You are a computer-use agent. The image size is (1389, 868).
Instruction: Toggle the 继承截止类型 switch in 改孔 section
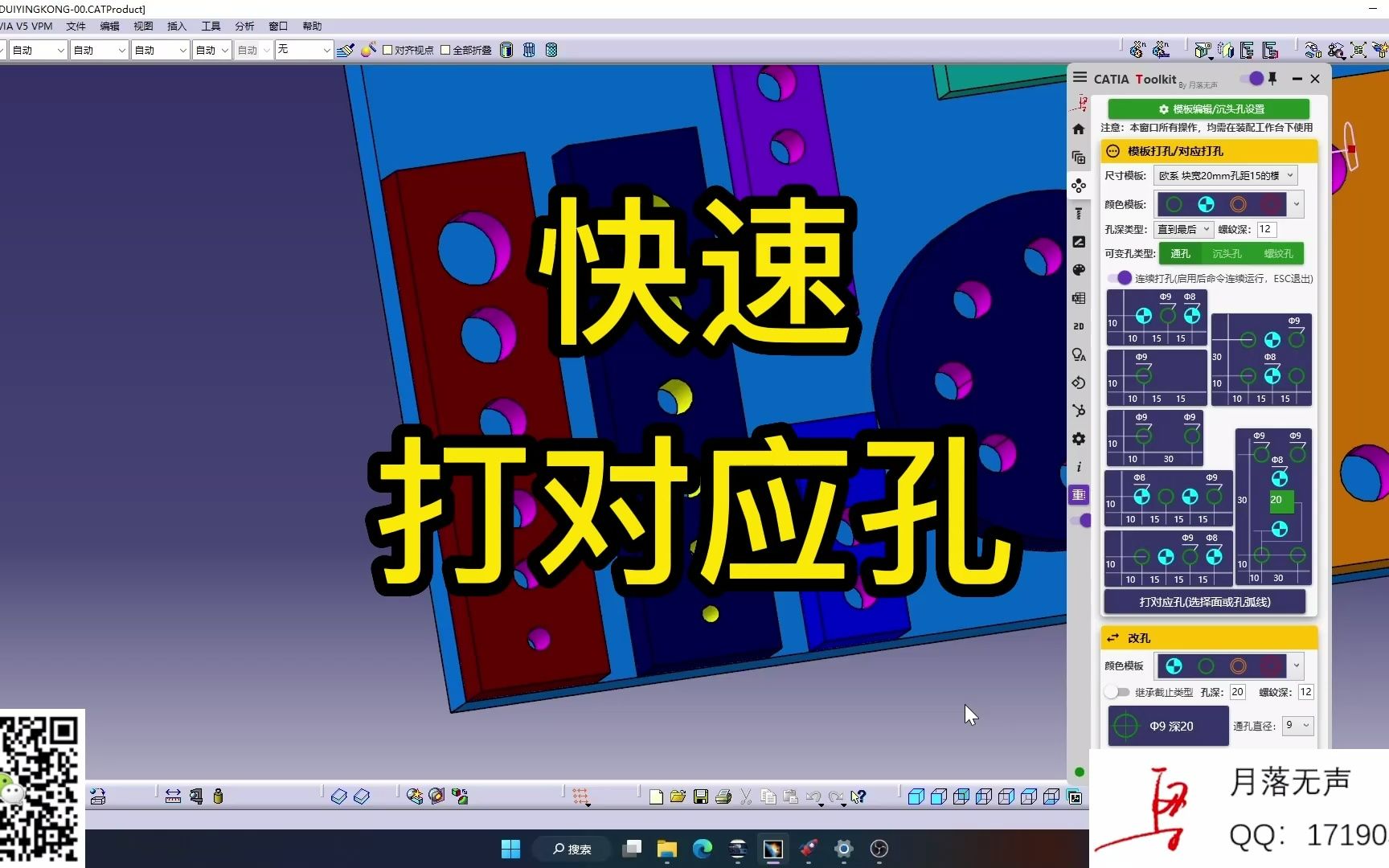click(x=1117, y=691)
